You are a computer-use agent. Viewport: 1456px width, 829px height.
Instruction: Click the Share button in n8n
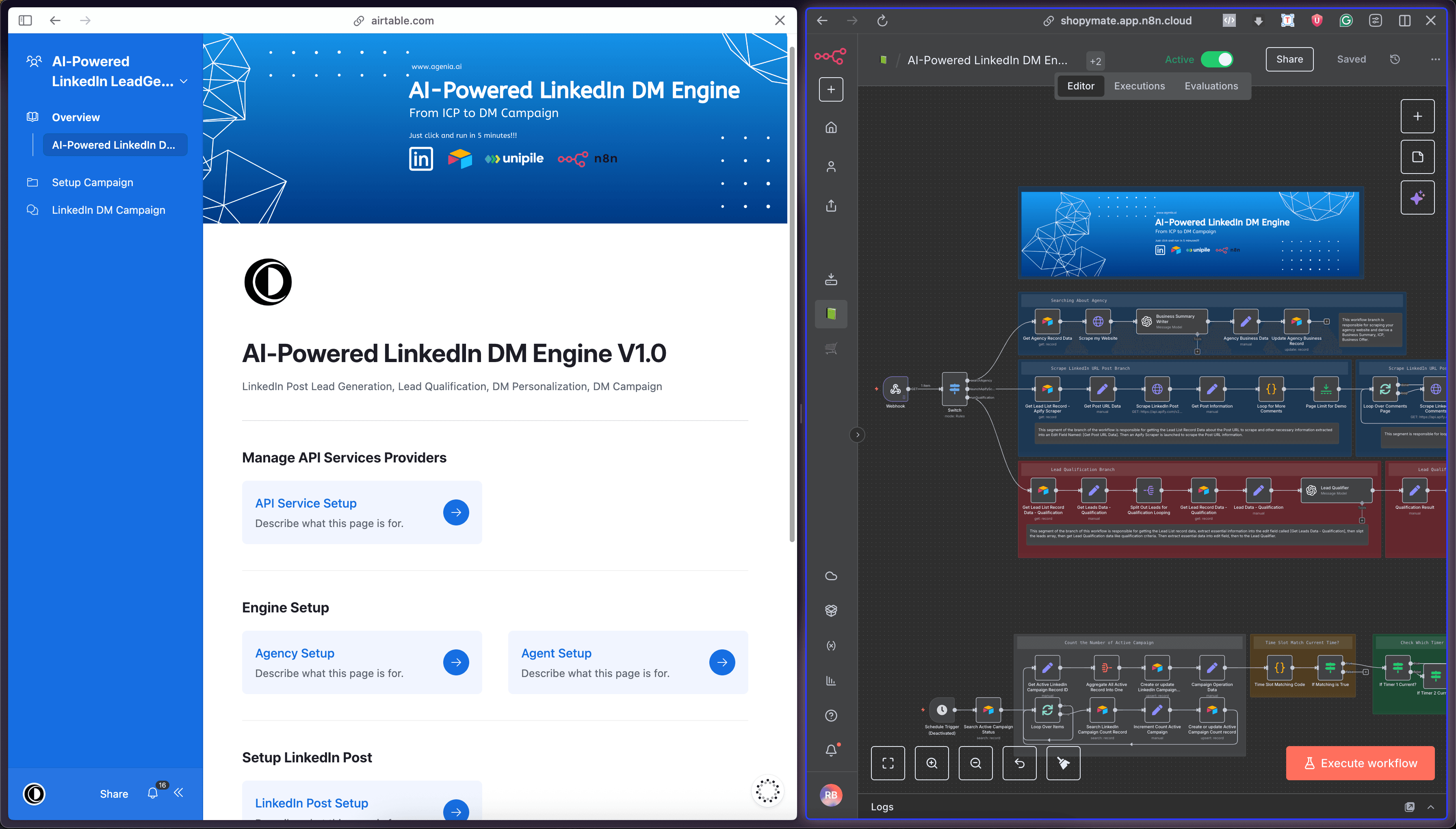click(1289, 59)
